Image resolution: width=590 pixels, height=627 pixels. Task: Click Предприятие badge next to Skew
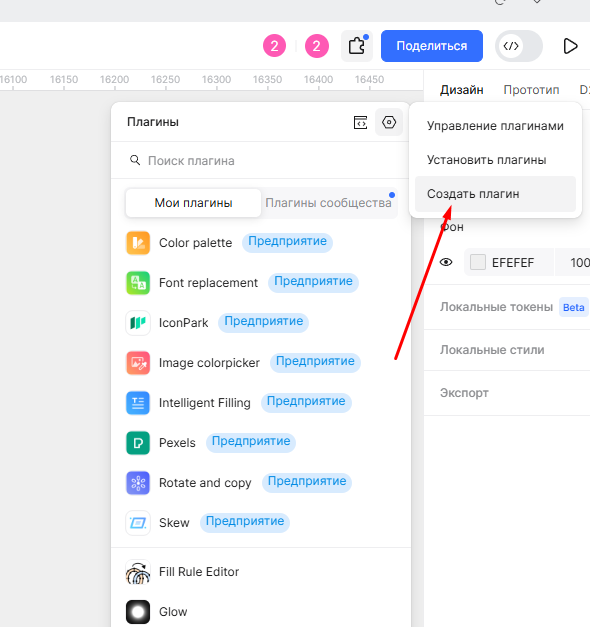(x=245, y=522)
